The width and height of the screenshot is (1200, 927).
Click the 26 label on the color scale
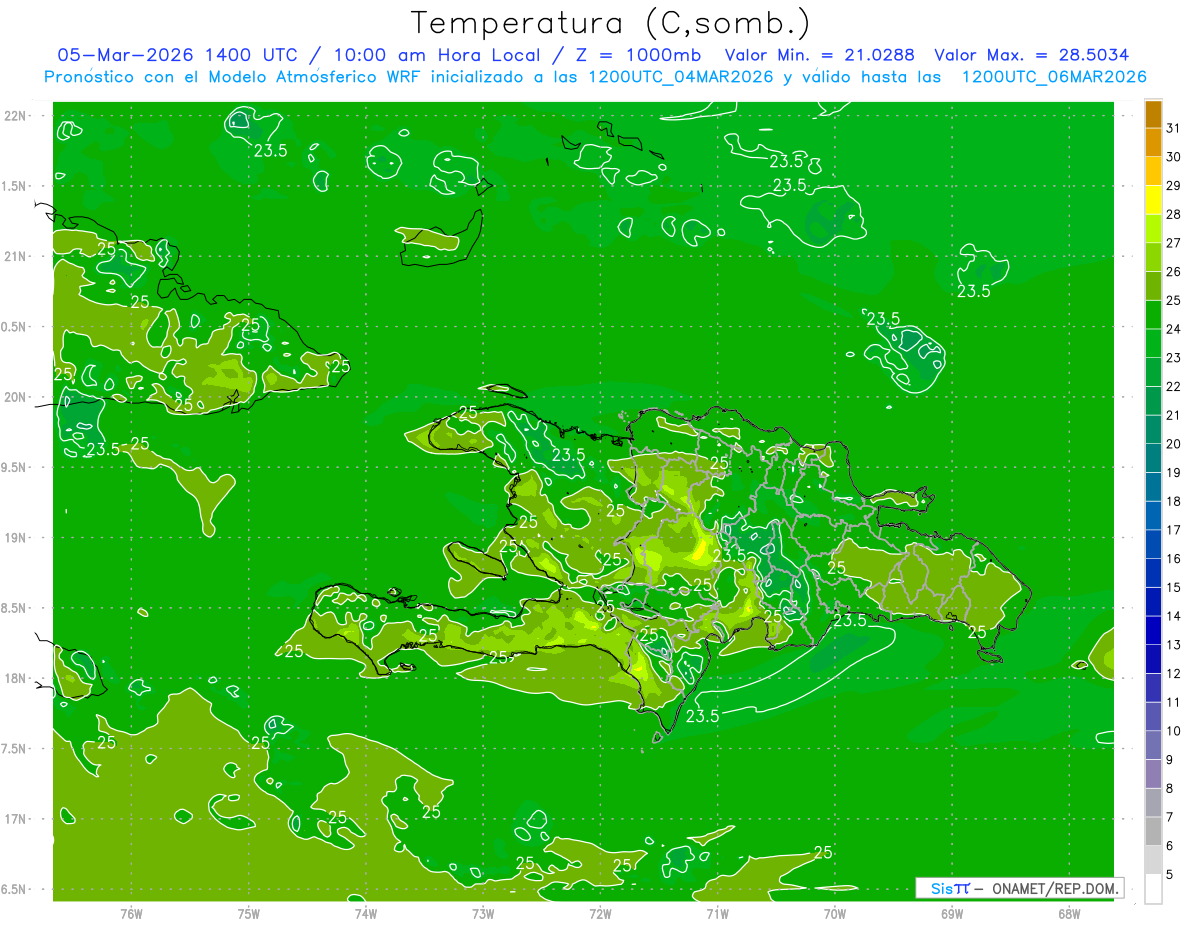1173,272
